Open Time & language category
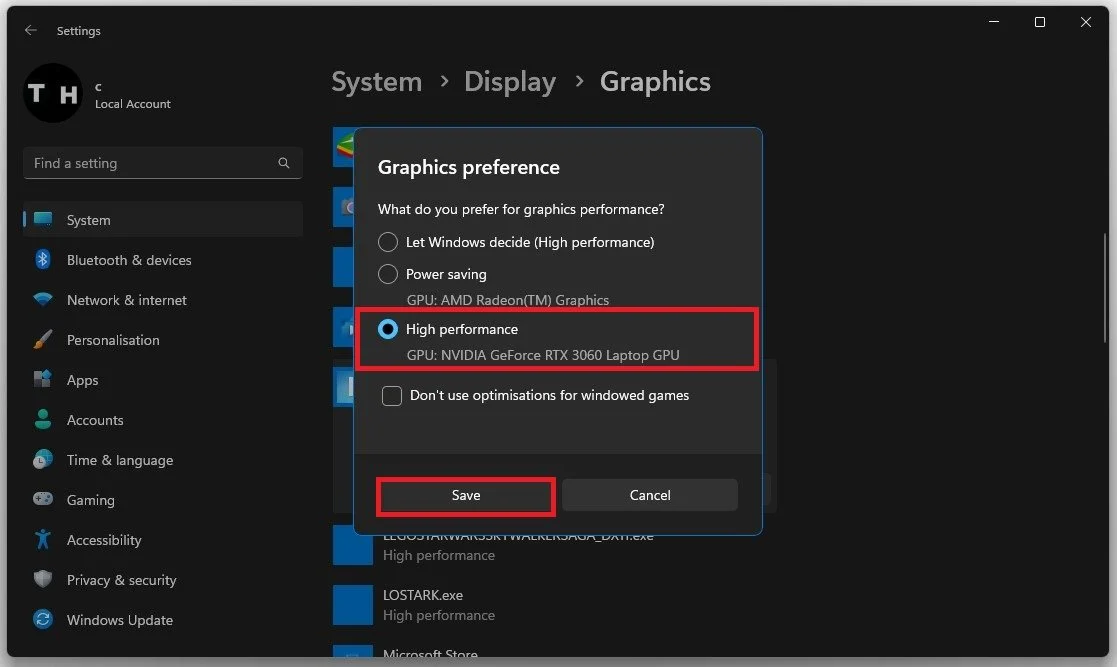 pos(163,459)
